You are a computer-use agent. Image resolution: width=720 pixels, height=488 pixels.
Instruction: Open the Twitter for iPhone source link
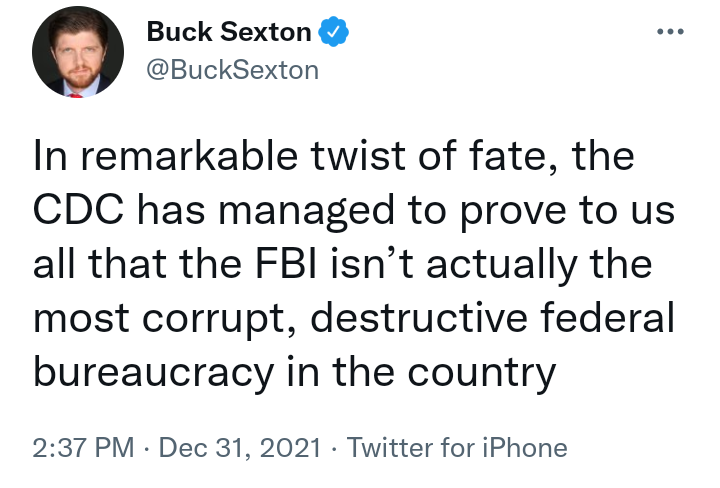point(457,447)
